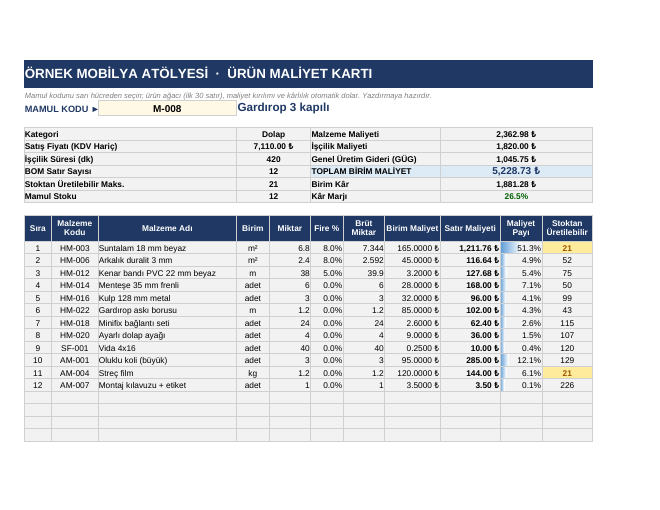Click the Malzeme Maliyeti value 2,362.98 ₺
660x510 pixels.
click(x=516, y=134)
